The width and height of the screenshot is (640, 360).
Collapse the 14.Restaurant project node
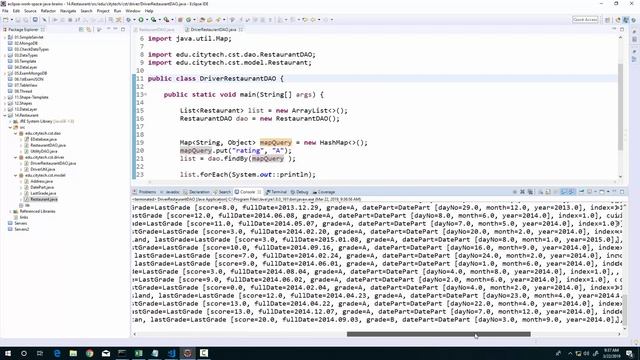point(5,115)
